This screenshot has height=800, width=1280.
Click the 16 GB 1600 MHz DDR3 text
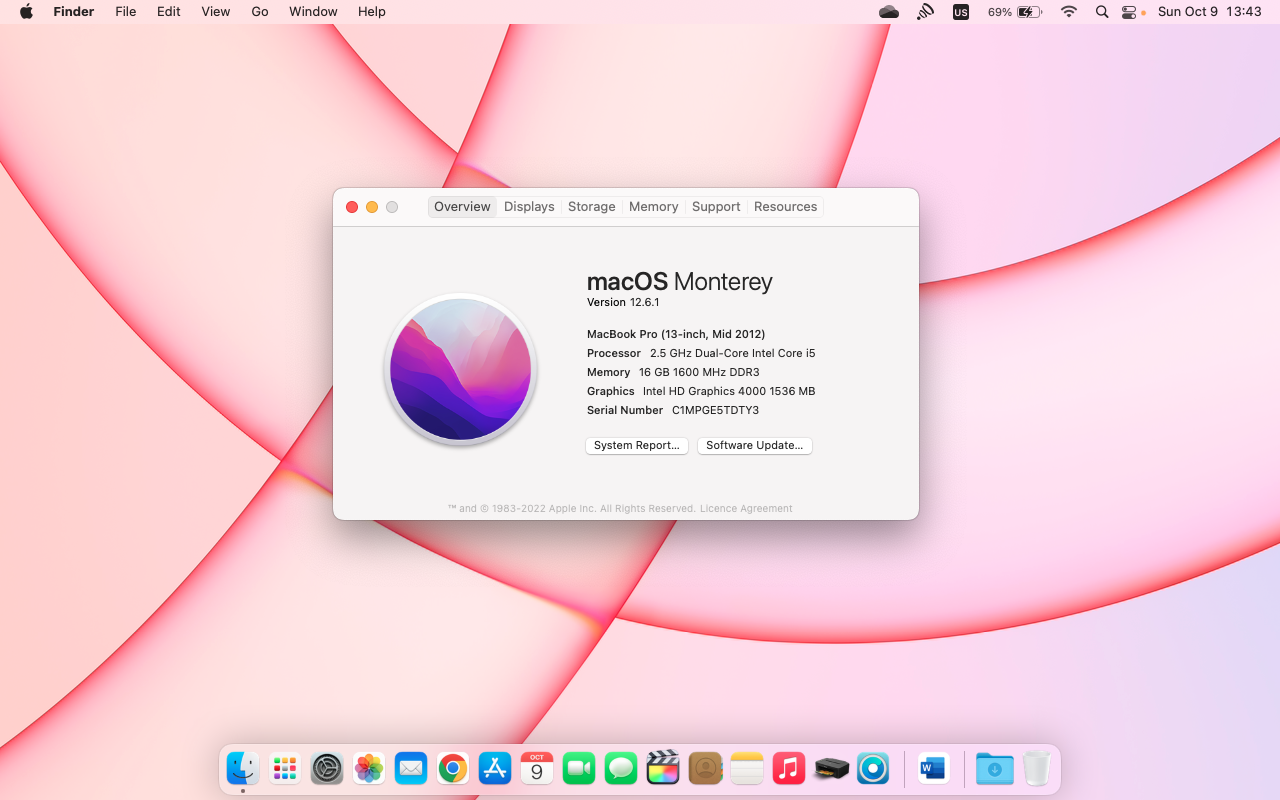(x=699, y=373)
